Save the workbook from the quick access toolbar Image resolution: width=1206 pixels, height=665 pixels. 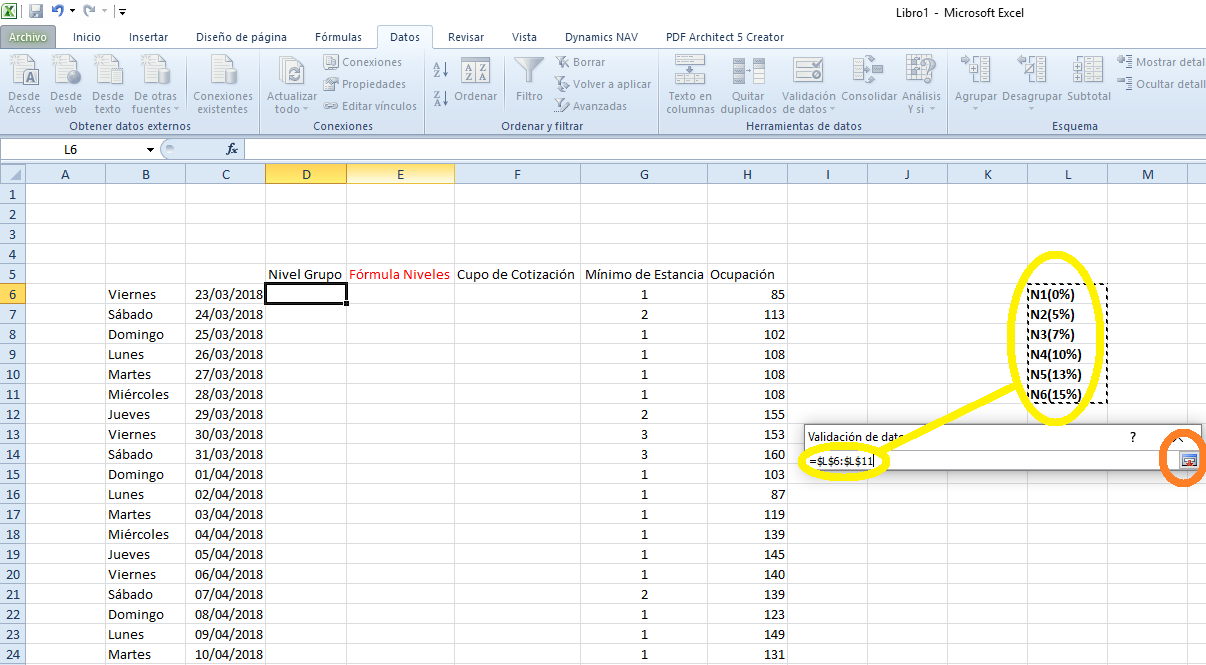coord(36,12)
